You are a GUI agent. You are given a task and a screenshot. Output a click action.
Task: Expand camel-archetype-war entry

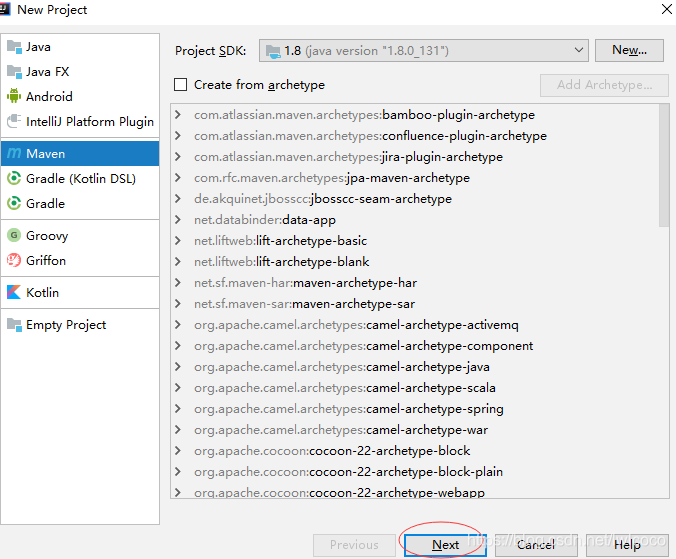point(178,430)
